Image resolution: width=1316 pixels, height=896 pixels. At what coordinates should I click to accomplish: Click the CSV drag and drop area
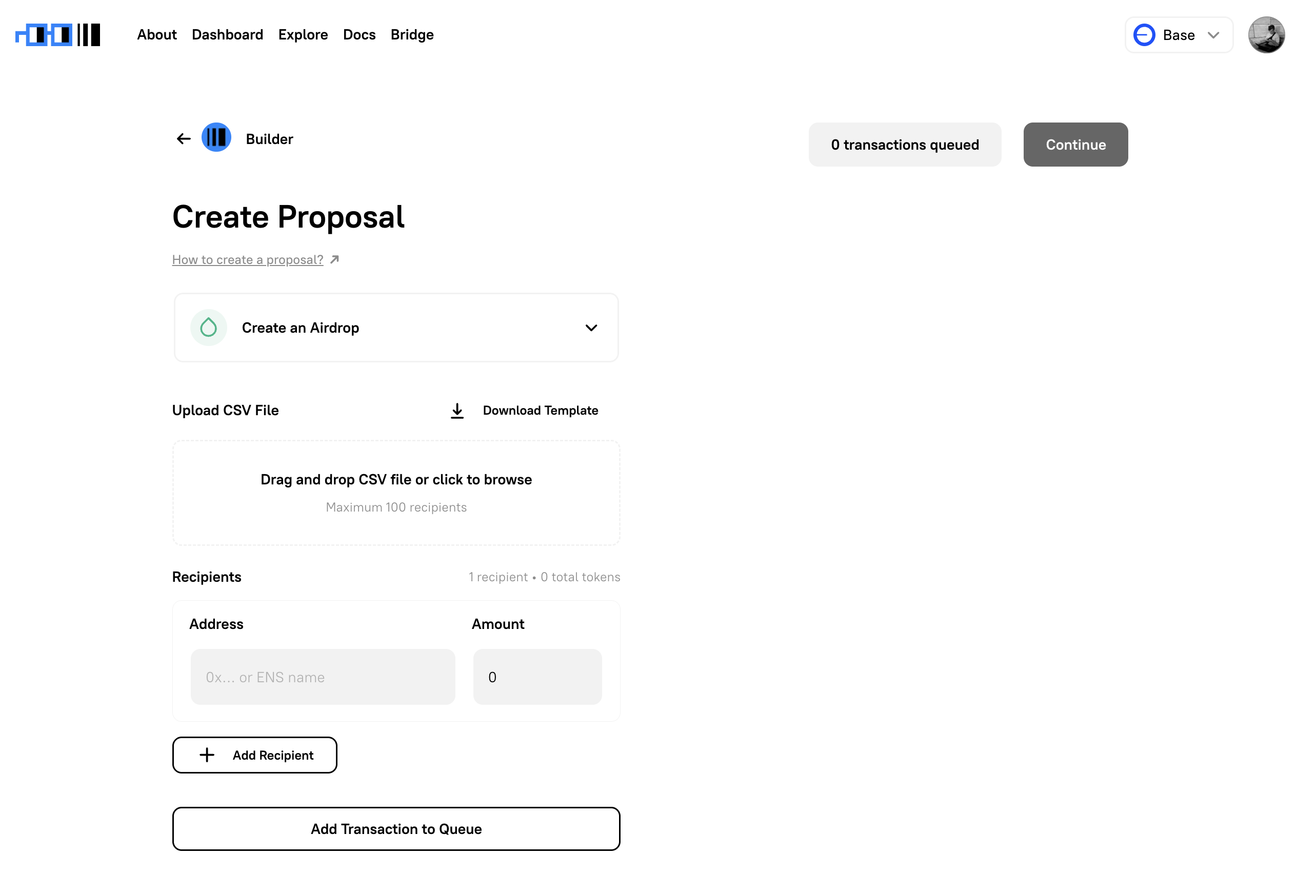click(396, 493)
